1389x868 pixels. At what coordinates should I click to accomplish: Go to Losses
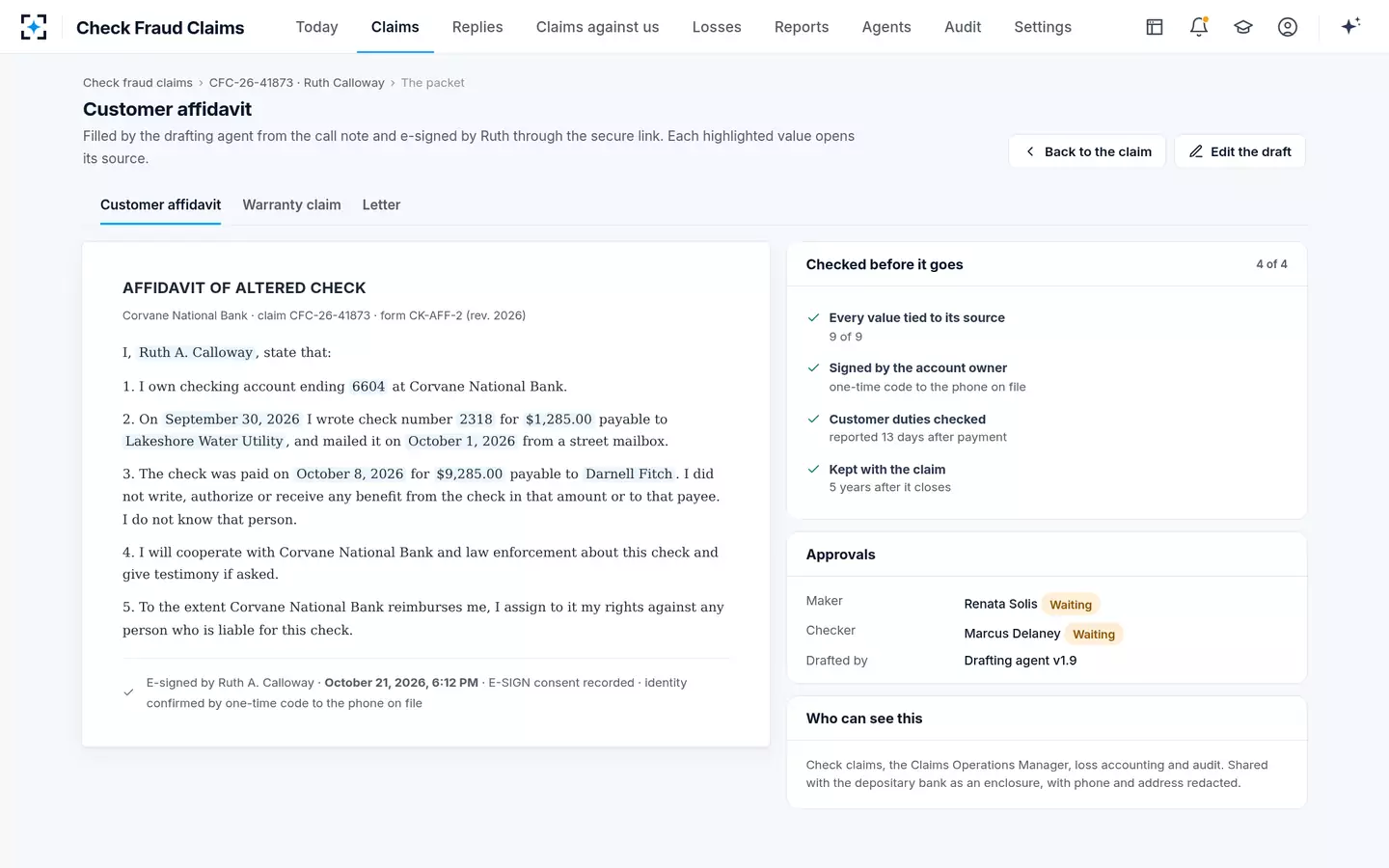point(717,27)
